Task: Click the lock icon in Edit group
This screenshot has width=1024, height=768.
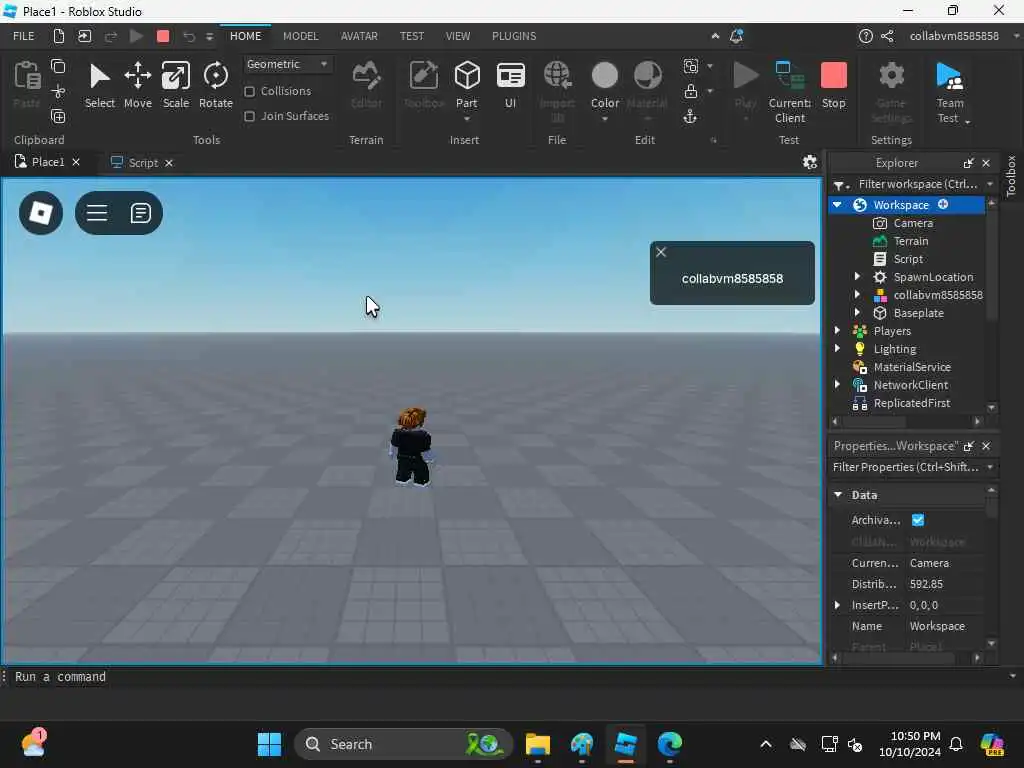Action: tap(690, 91)
